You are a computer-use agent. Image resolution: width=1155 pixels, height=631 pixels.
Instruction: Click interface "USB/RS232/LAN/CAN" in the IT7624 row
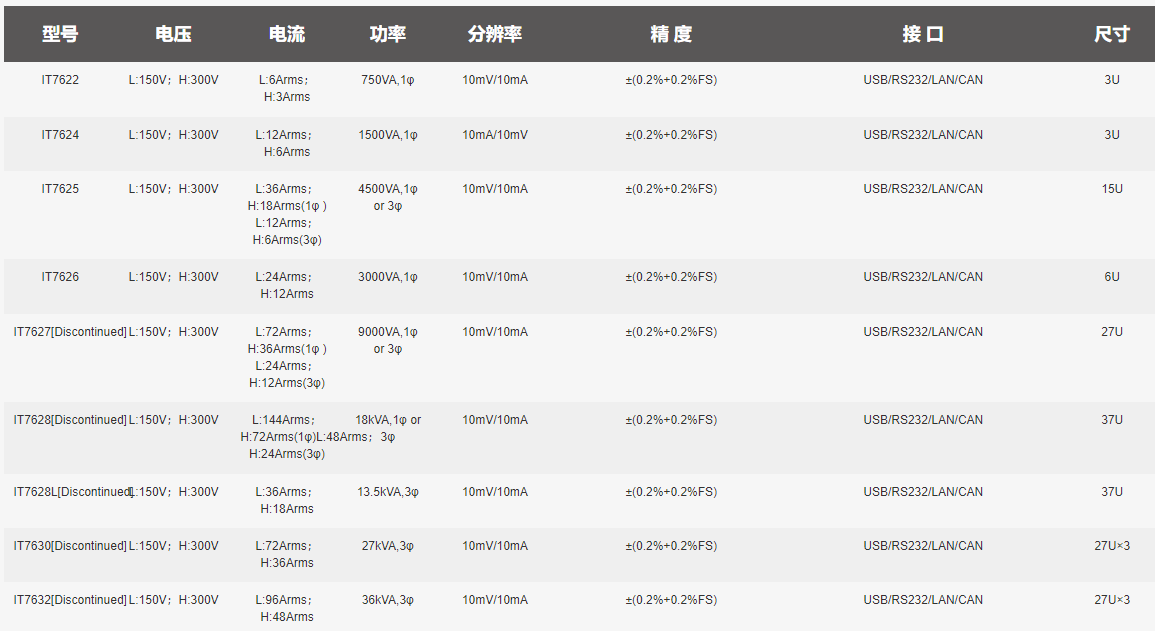click(x=923, y=135)
